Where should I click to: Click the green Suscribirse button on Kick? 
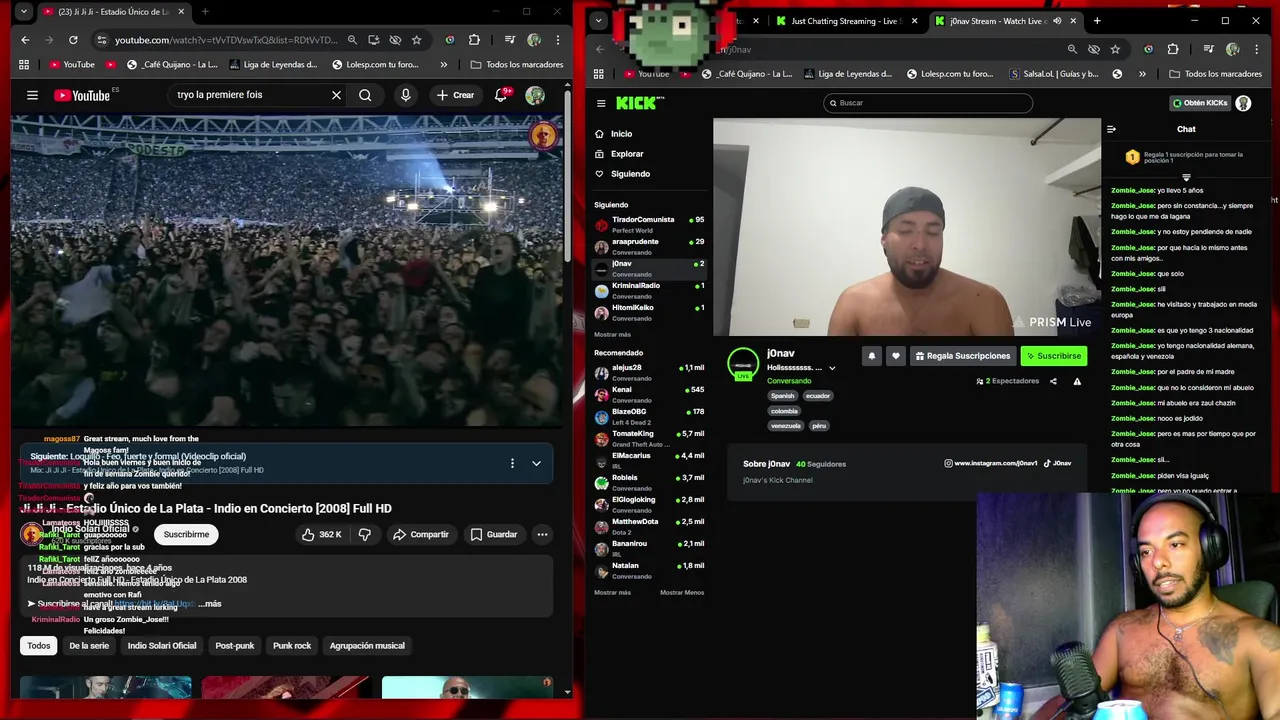pyautogui.click(x=1053, y=356)
